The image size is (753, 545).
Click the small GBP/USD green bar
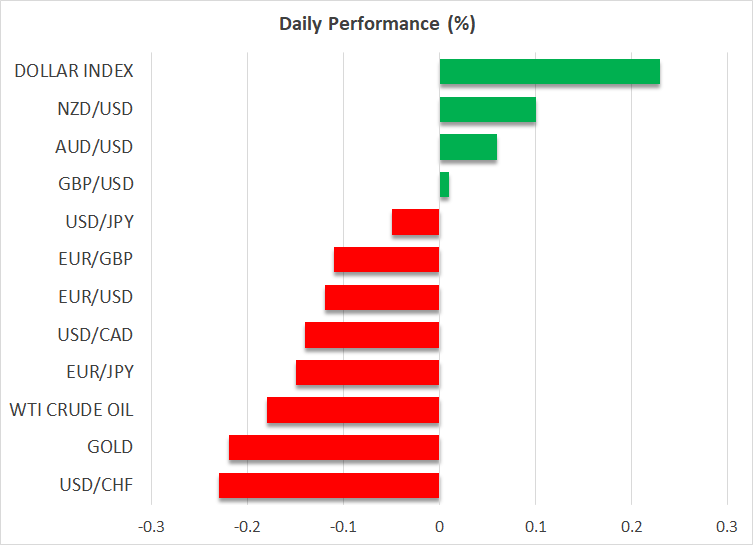(x=444, y=184)
